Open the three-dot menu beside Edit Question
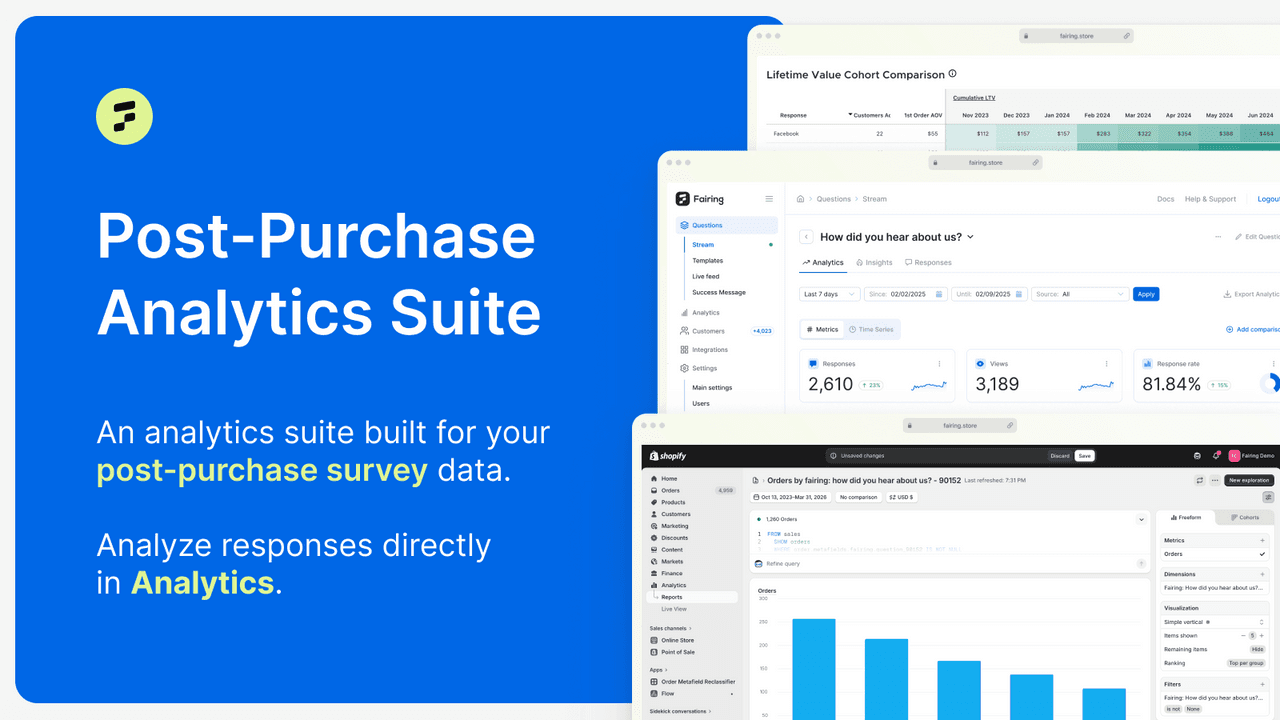 pyautogui.click(x=1217, y=237)
